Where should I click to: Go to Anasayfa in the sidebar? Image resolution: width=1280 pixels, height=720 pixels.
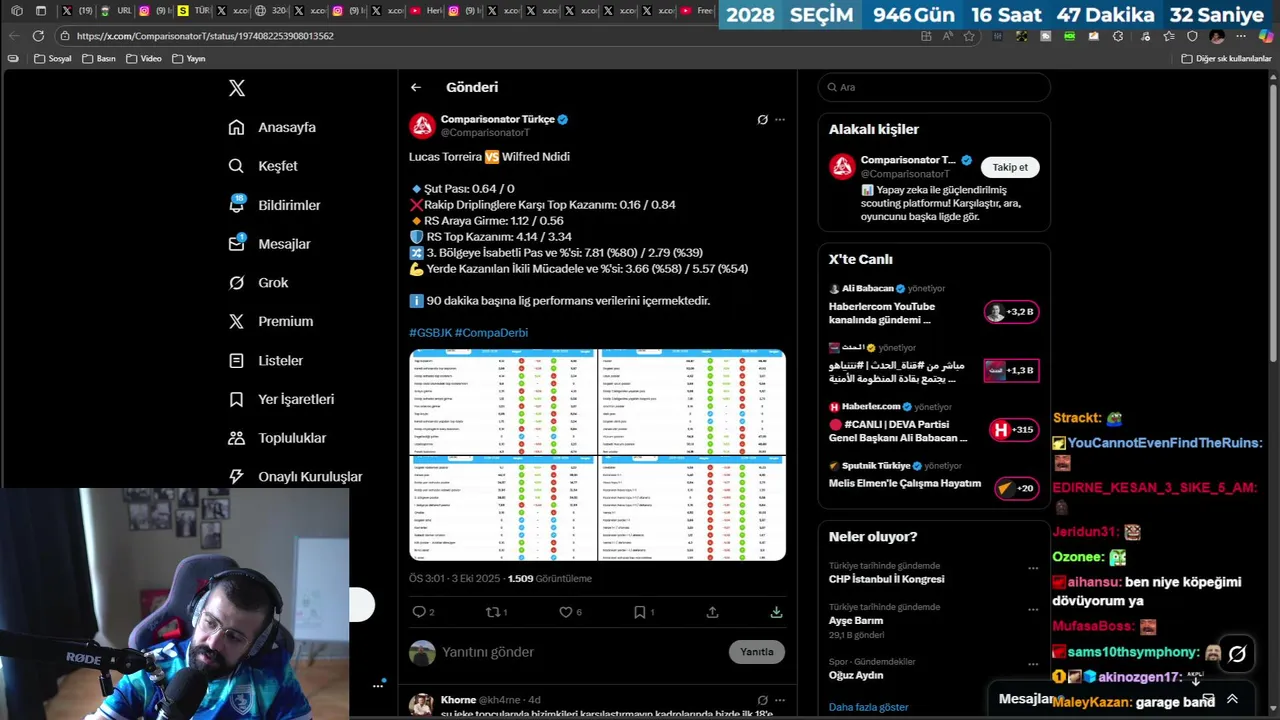click(272, 127)
